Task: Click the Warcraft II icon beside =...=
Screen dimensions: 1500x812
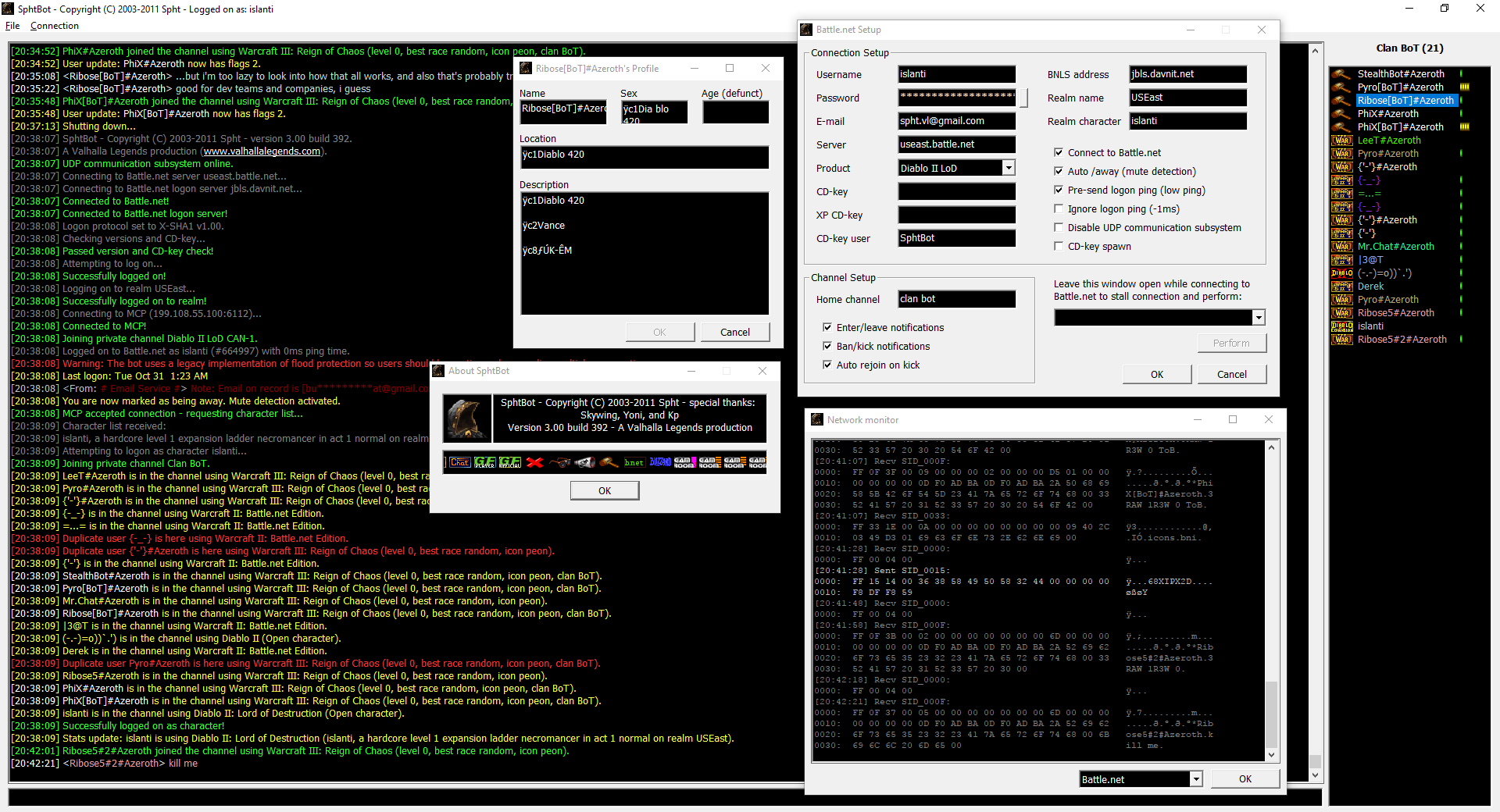Action: point(1342,194)
